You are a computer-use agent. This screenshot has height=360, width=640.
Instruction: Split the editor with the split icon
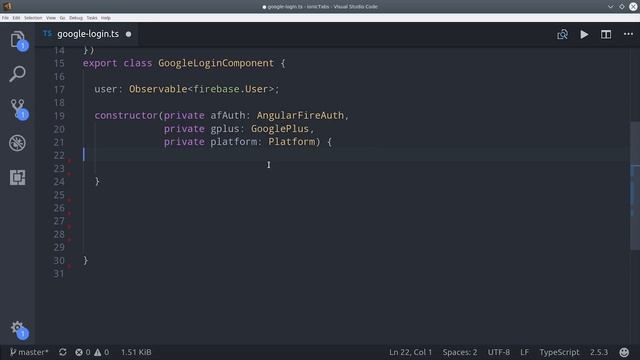tap(606, 34)
